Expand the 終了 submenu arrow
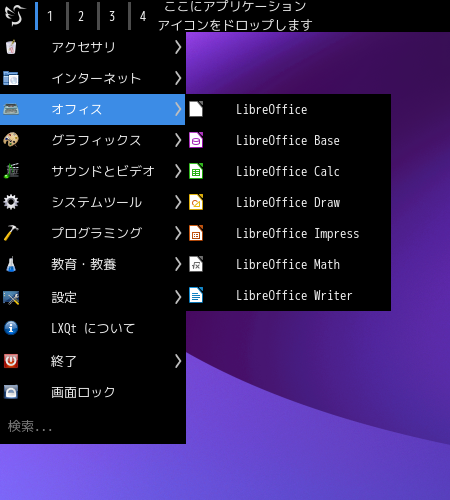The height and width of the screenshot is (500, 450). point(178,361)
